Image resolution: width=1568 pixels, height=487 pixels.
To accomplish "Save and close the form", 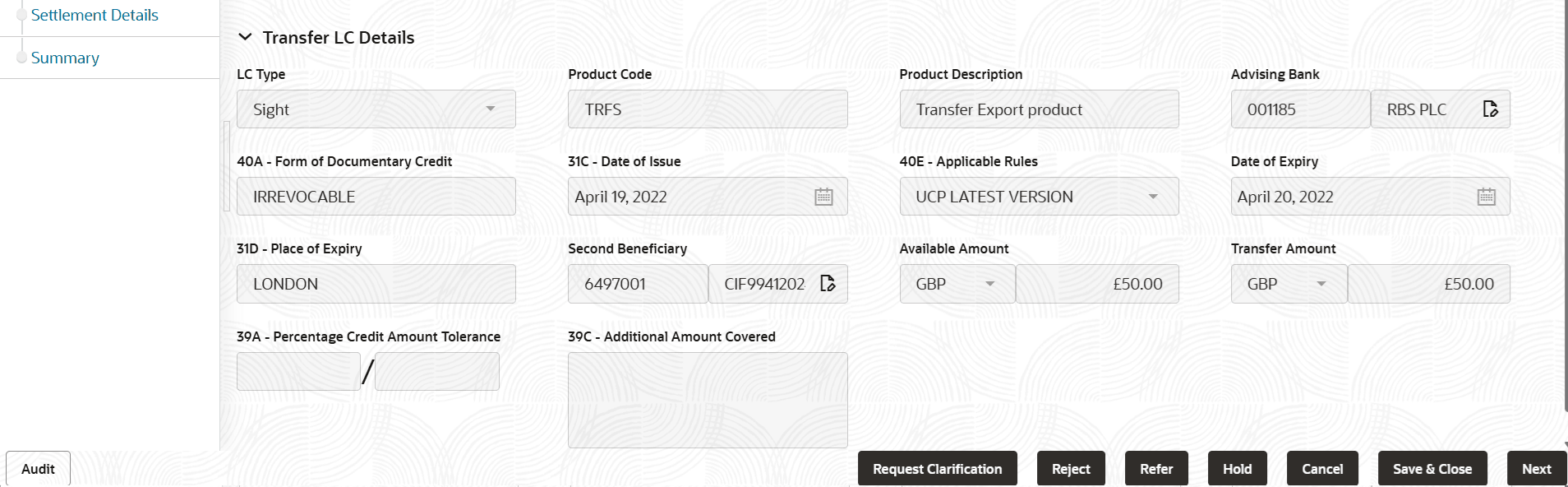I will click(x=1432, y=468).
